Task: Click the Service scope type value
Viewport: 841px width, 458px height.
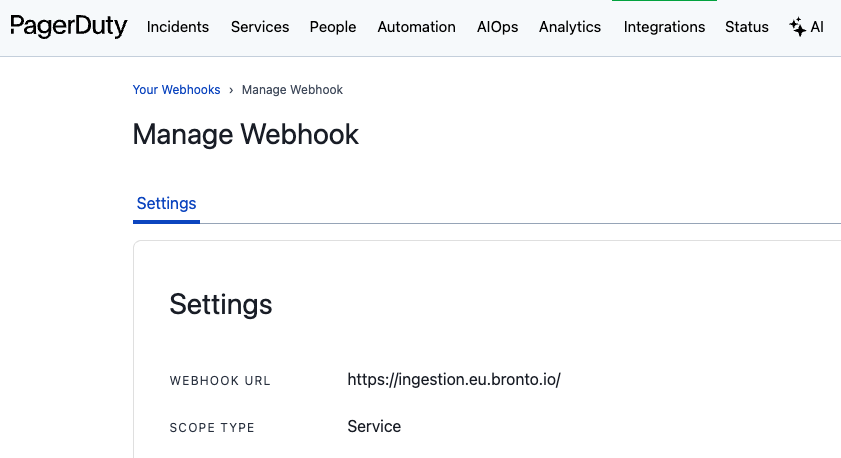Action: (x=374, y=427)
